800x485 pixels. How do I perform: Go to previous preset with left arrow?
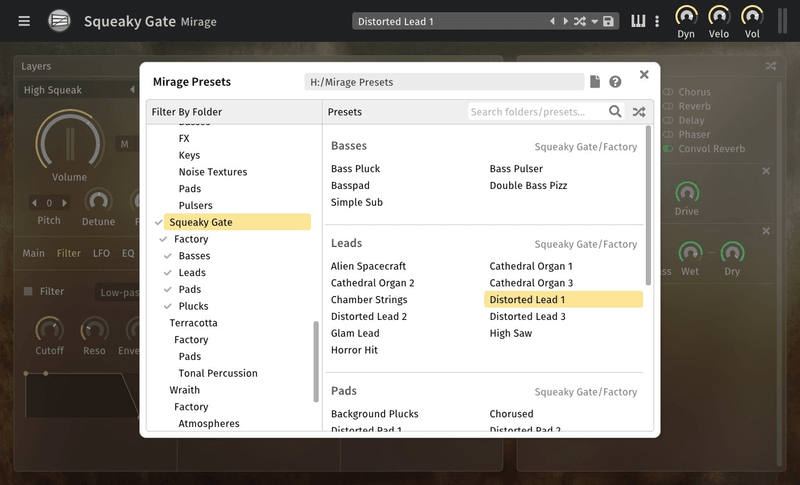[552, 21]
